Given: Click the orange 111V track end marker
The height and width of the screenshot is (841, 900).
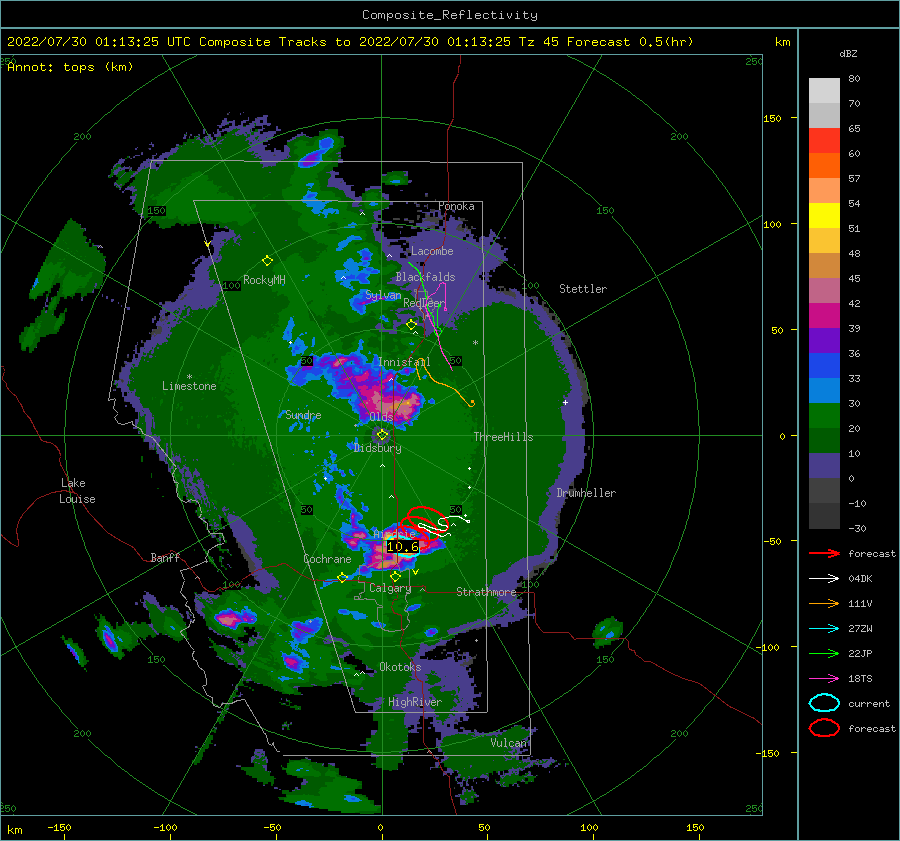Looking at the screenshot, I should point(472,402).
